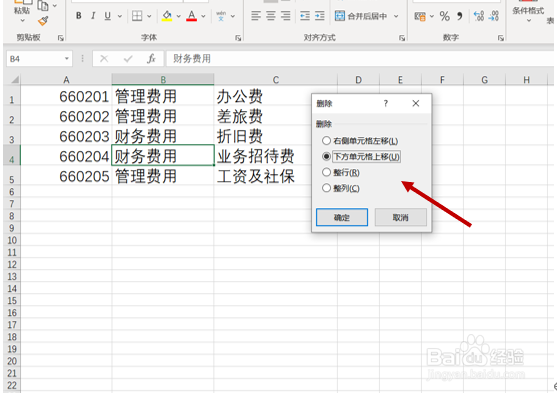The image size is (557, 394).
Task: Apply comma style
Action: 460,16
